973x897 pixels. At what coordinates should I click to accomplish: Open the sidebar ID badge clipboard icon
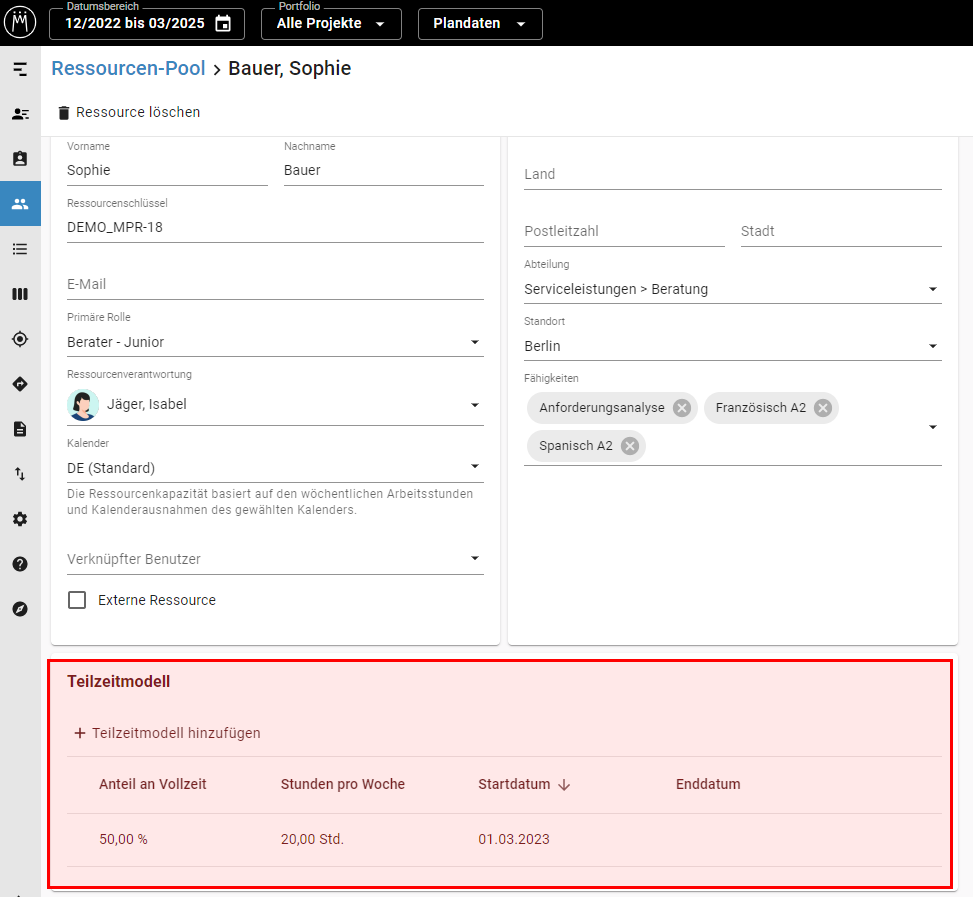point(20,159)
